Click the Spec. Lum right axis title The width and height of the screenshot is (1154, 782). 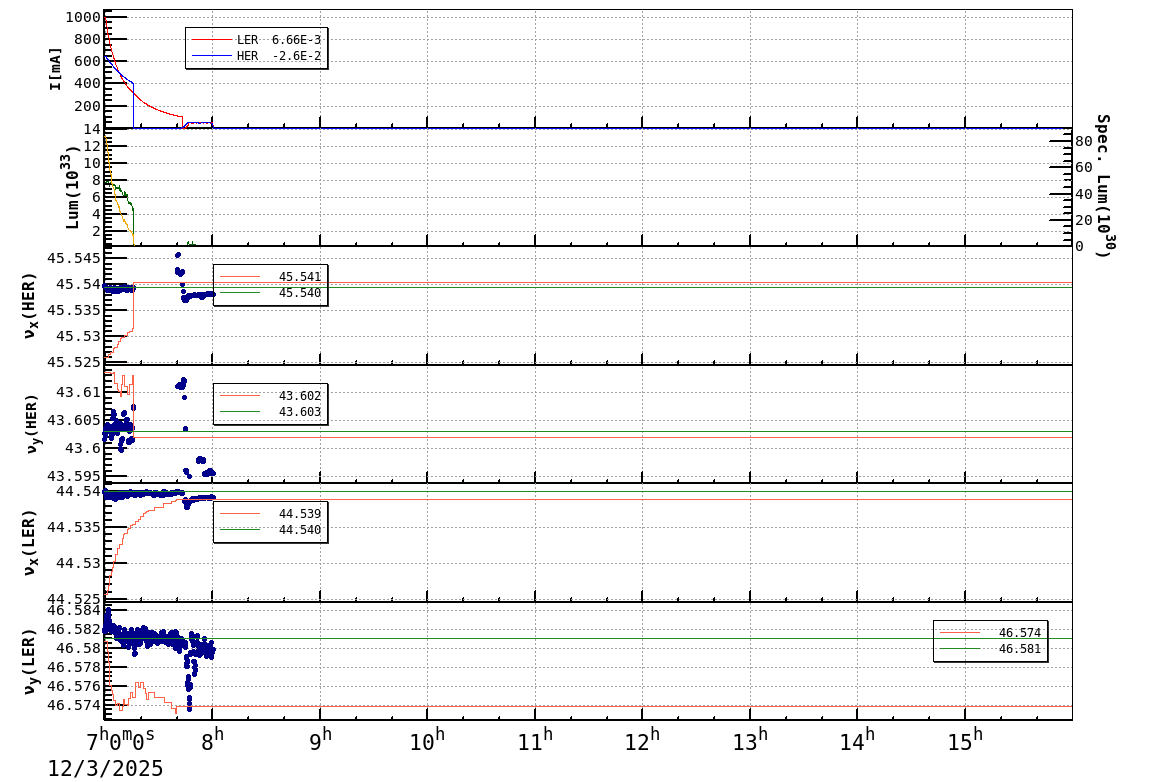point(1102,185)
